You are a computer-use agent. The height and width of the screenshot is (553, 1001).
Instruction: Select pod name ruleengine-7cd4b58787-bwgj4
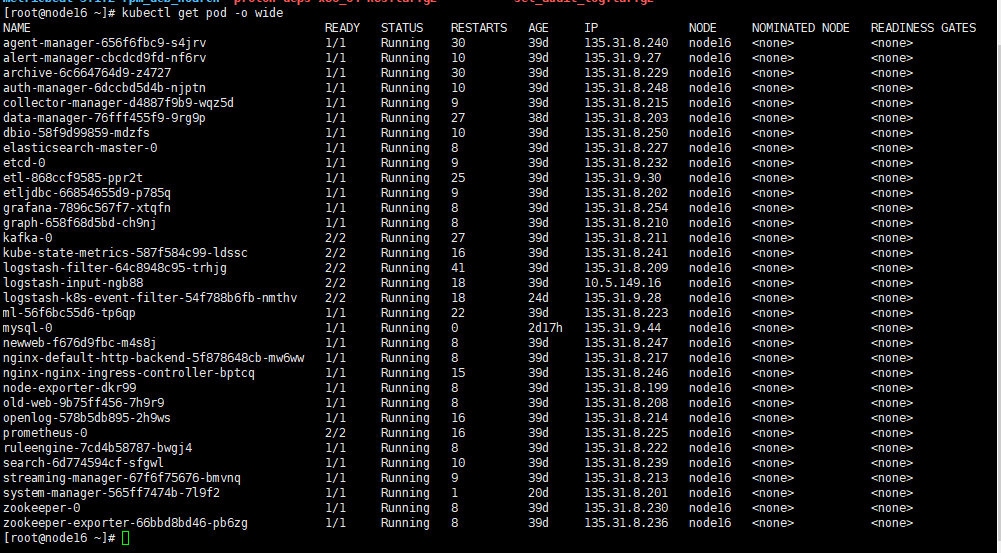point(97,448)
